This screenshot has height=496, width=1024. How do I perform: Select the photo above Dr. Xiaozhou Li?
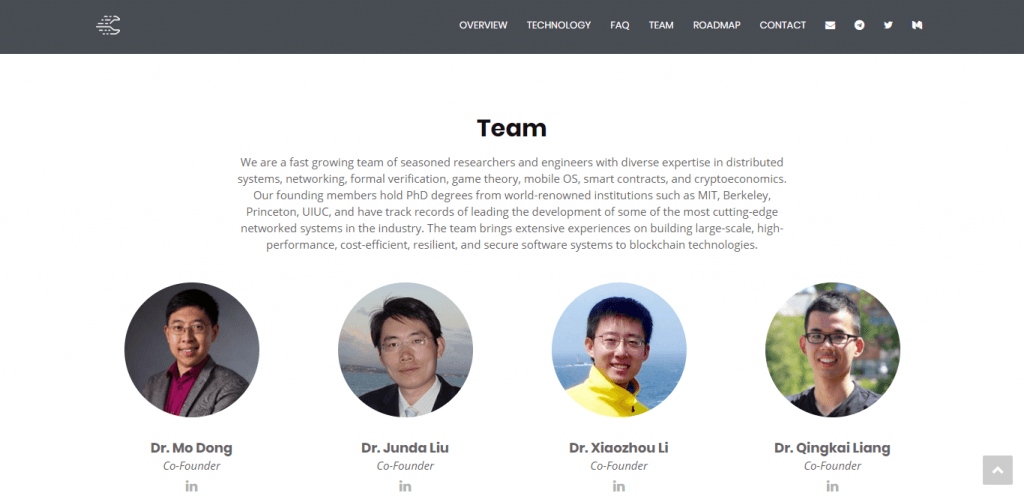tap(619, 349)
